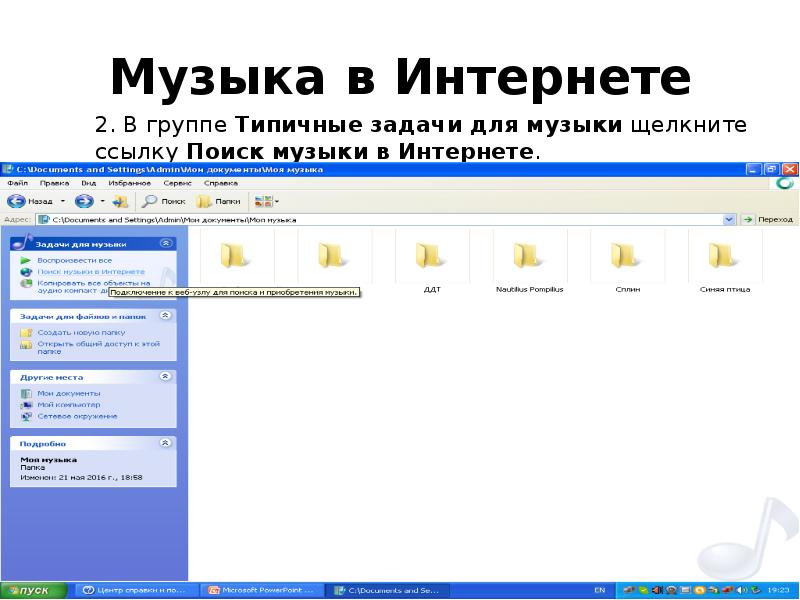Open Search (Поиск) magnifier in toolbar

(163, 202)
